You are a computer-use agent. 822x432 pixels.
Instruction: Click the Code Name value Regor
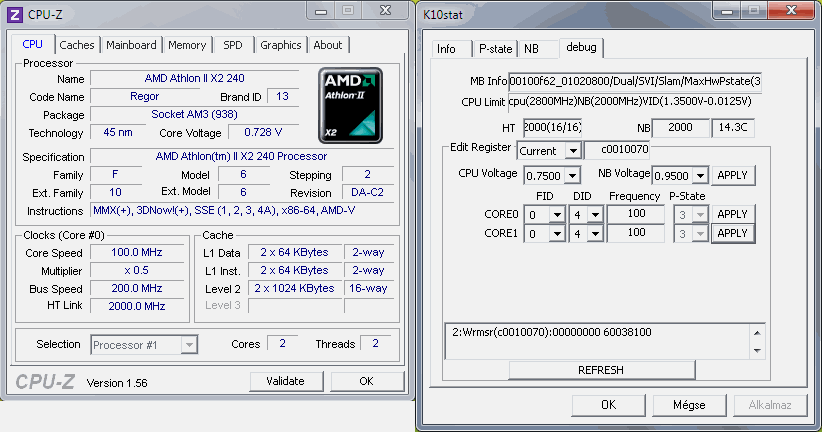click(x=145, y=96)
